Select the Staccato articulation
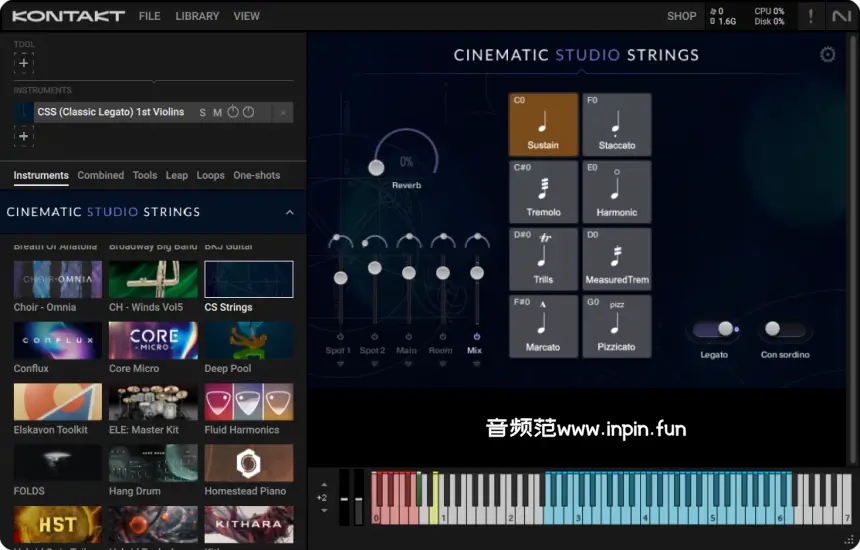Image resolution: width=860 pixels, height=550 pixels. point(616,125)
